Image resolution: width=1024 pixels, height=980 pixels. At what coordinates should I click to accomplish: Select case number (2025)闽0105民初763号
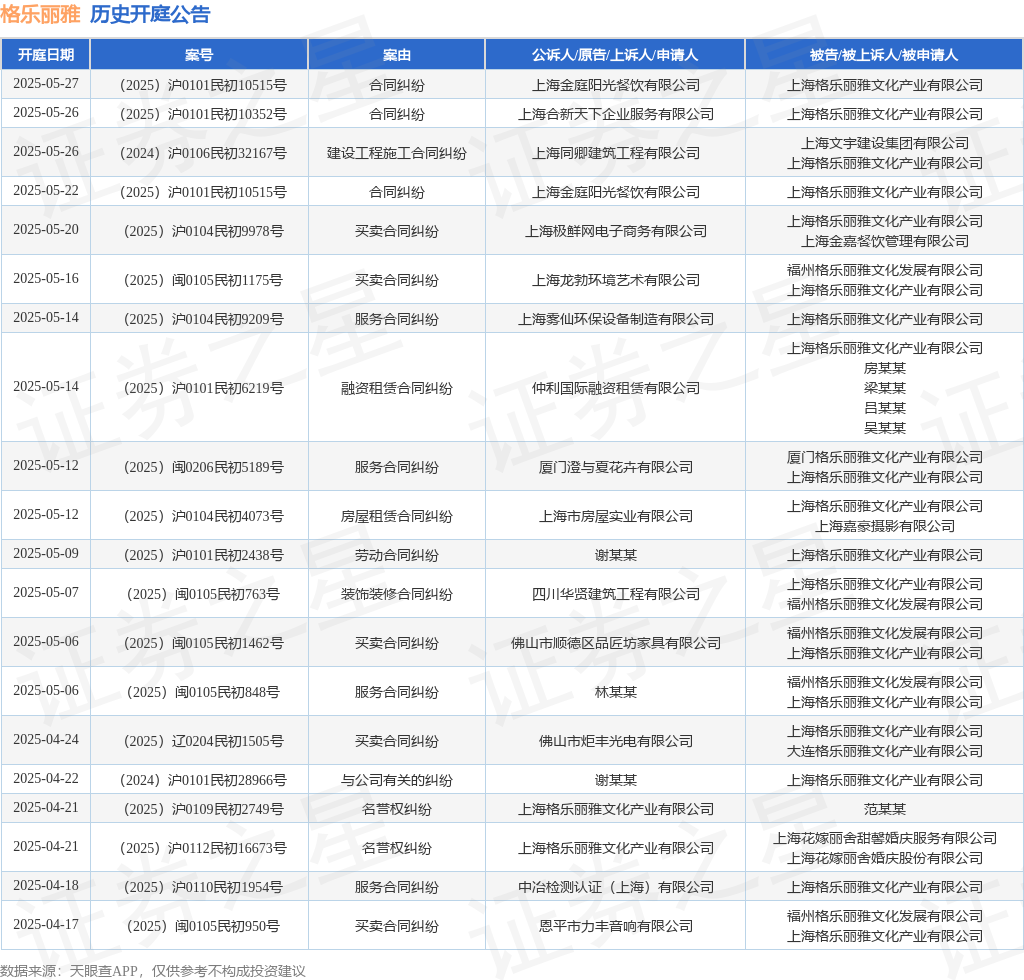click(x=203, y=594)
